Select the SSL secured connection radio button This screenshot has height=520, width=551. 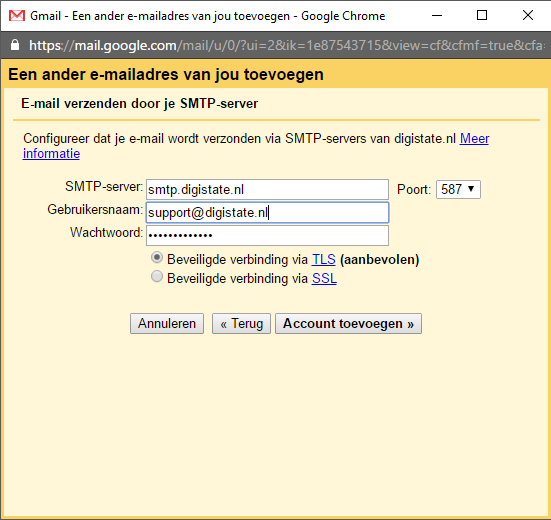pyautogui.click(x=157, y=277)
